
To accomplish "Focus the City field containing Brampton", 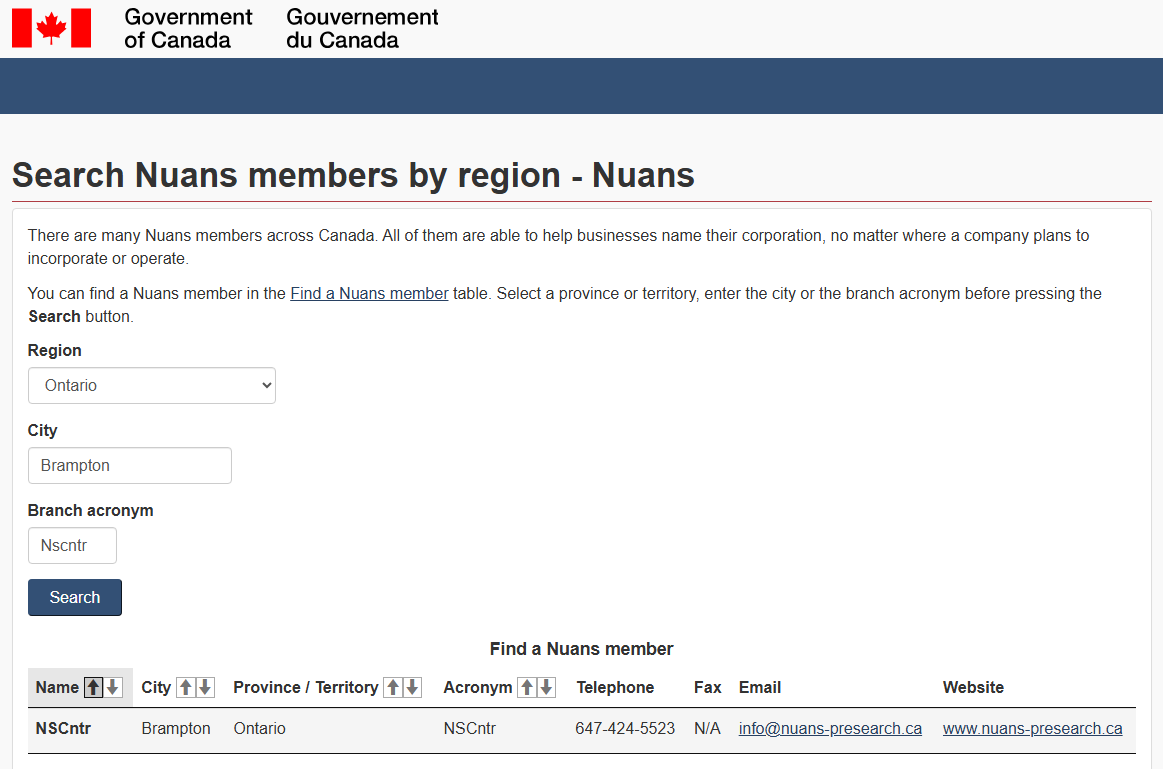I will 130,466.
